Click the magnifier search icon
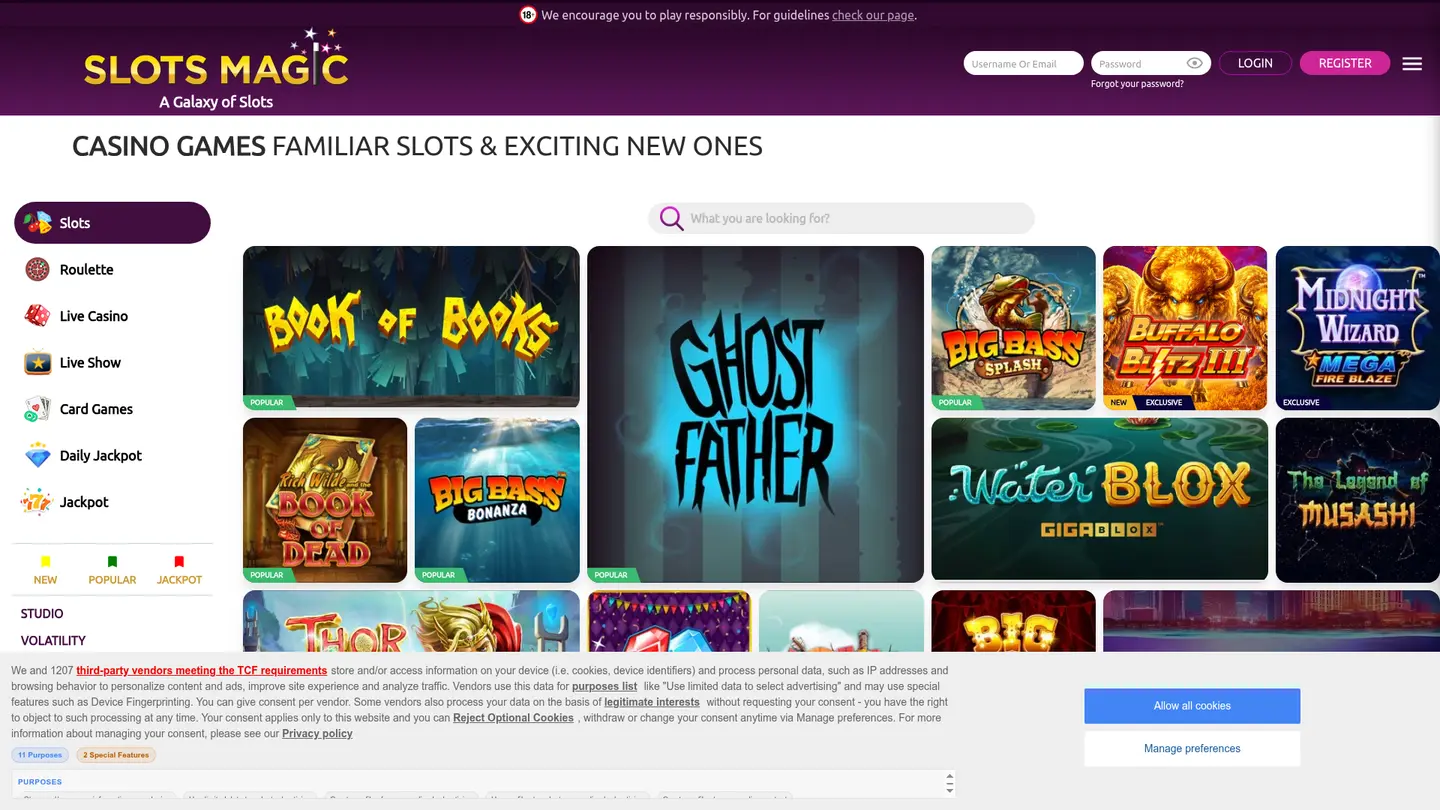This screenshot has height=810, width=1440. coord(672,218)
